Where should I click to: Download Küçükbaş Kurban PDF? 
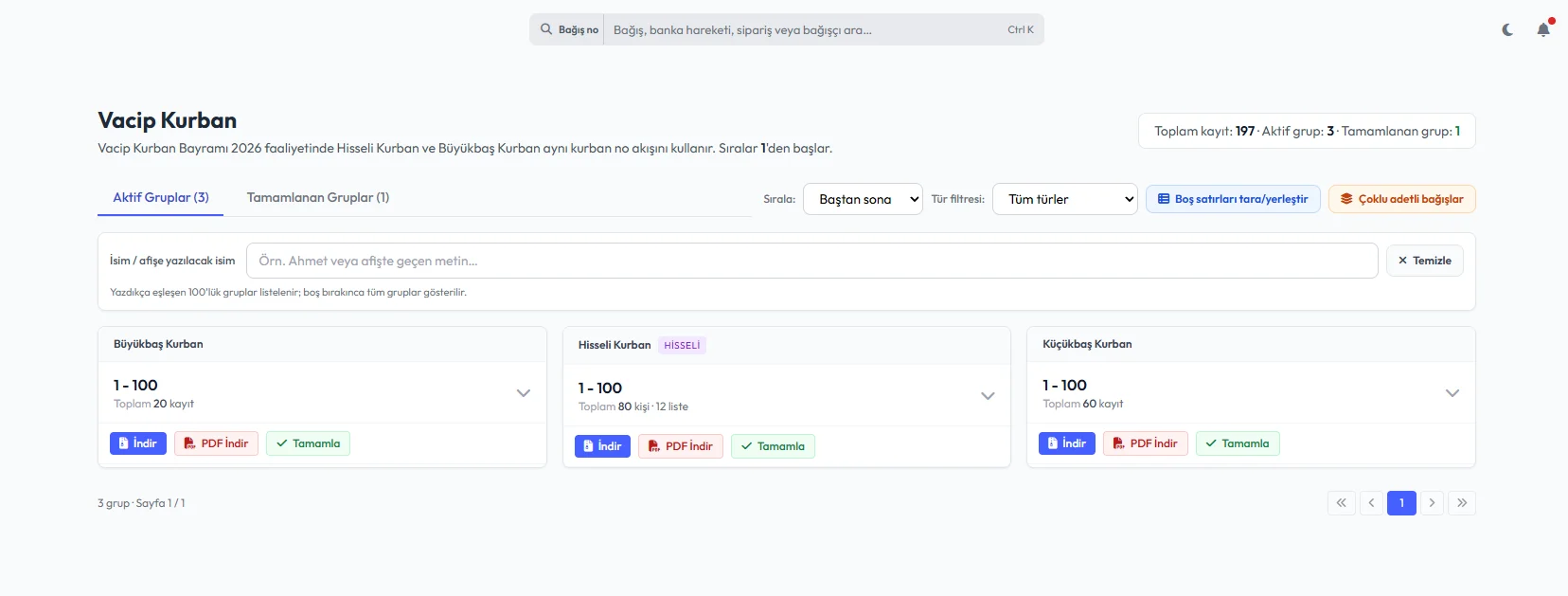point(1145,443)
